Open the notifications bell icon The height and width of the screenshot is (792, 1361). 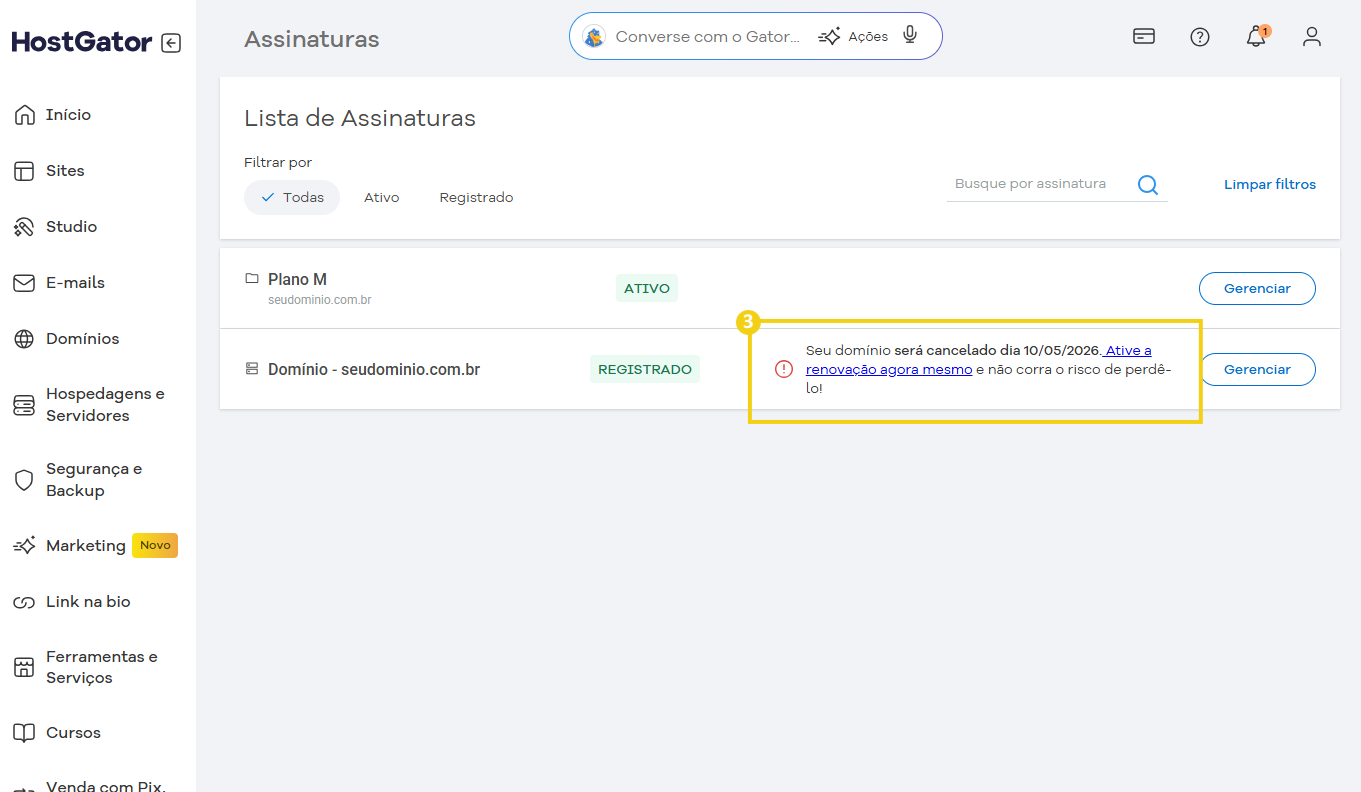coord(1256,37)
